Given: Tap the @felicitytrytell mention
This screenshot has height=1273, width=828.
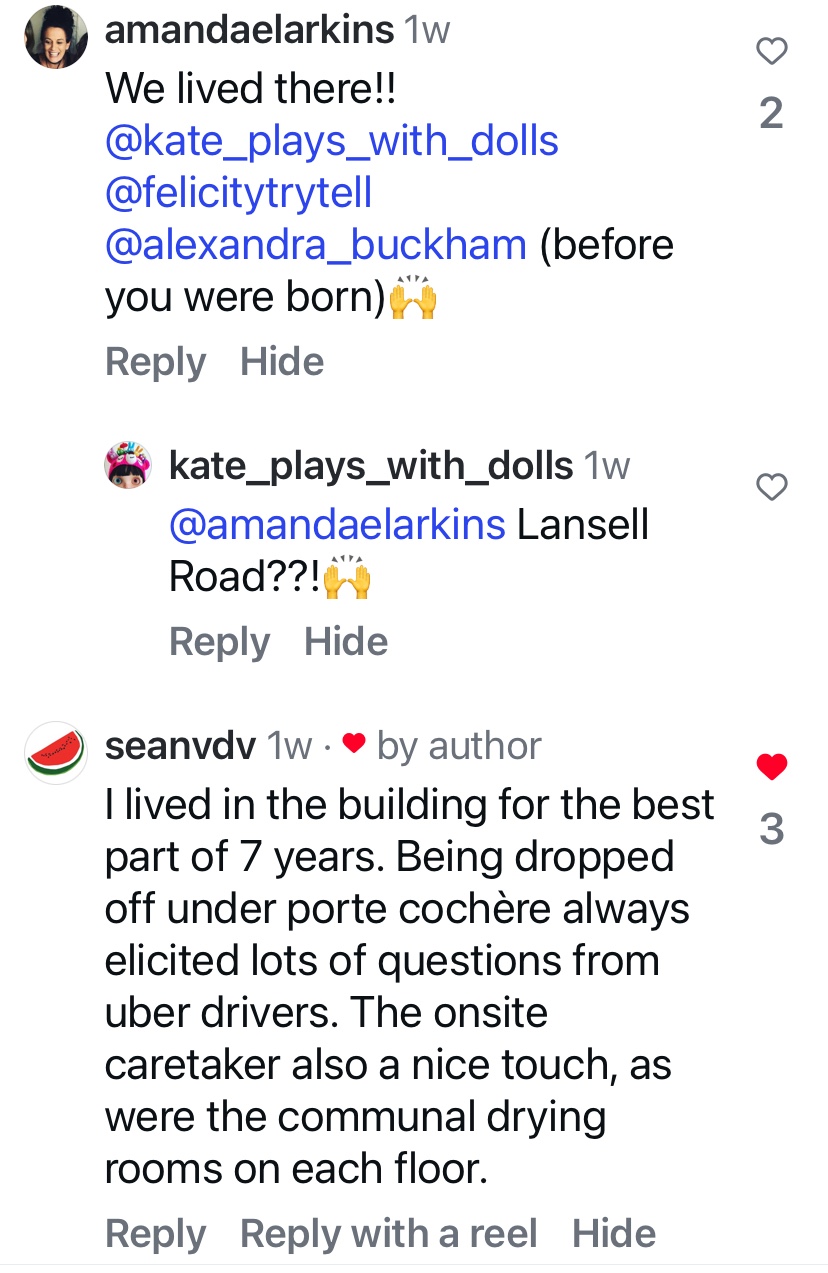Looking at the screenshot, I should pyautogui.click(x=238, y=193).
